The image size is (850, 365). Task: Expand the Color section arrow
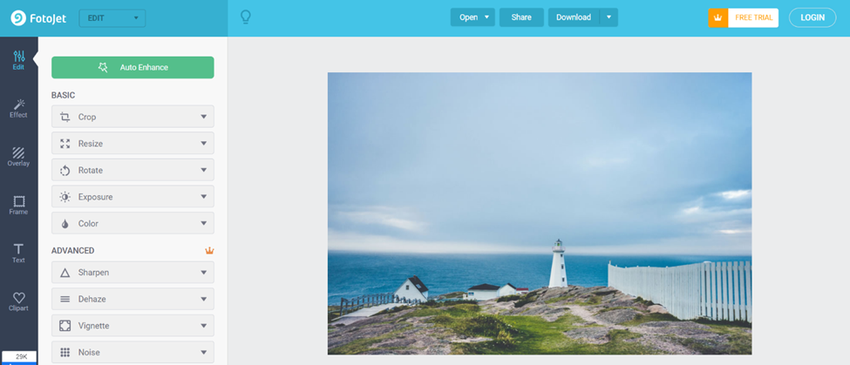coord(204,223)
